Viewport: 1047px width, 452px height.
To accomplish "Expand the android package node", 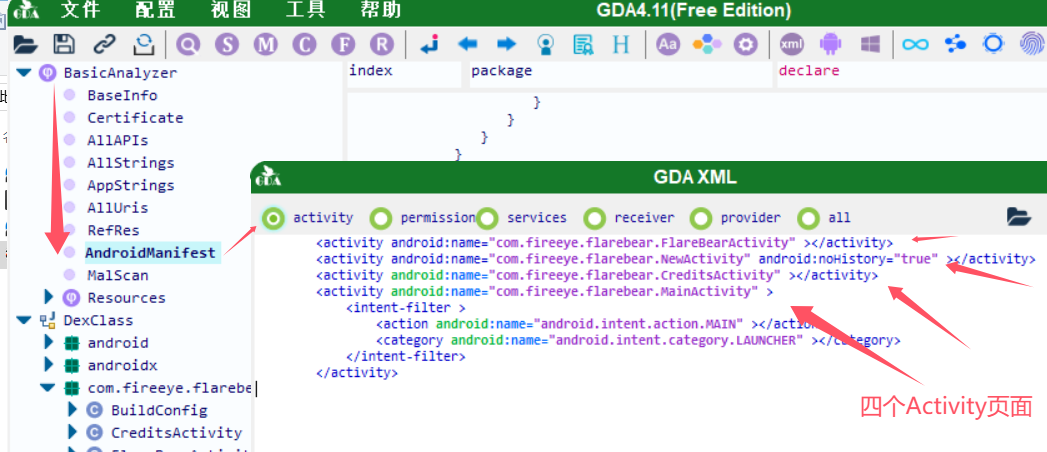I will (48, 342).
